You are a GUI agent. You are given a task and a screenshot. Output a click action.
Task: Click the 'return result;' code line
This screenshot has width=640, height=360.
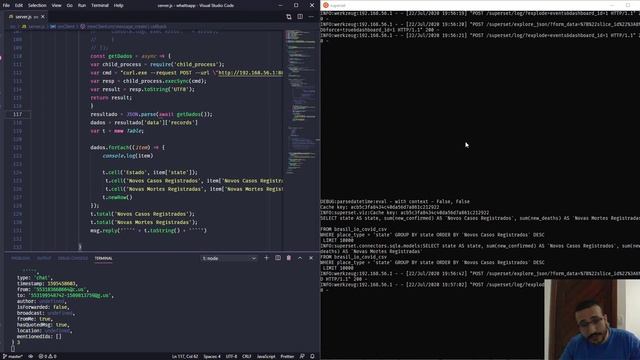coord(111,98)
